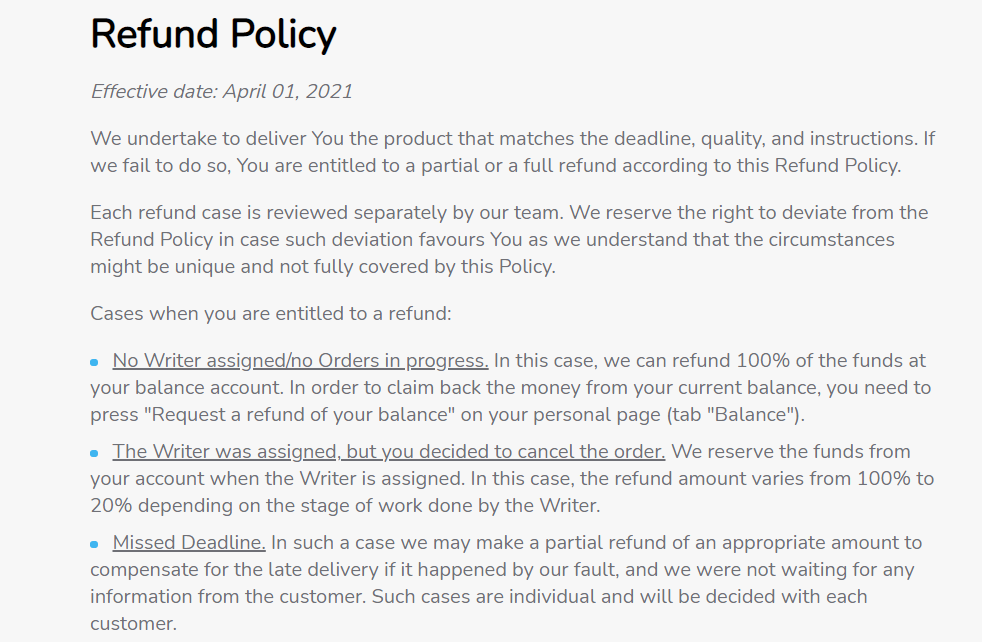
Task: Click the line Cases when you are entitled
Action: click(x=271, y=313)
